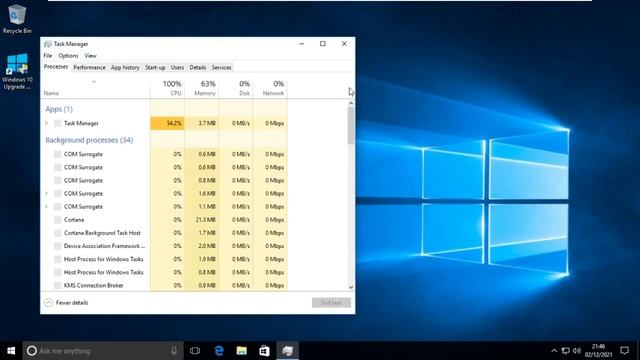
Task: Open the Recycle Bin desktop icon
Action: [x=17, y=18]
